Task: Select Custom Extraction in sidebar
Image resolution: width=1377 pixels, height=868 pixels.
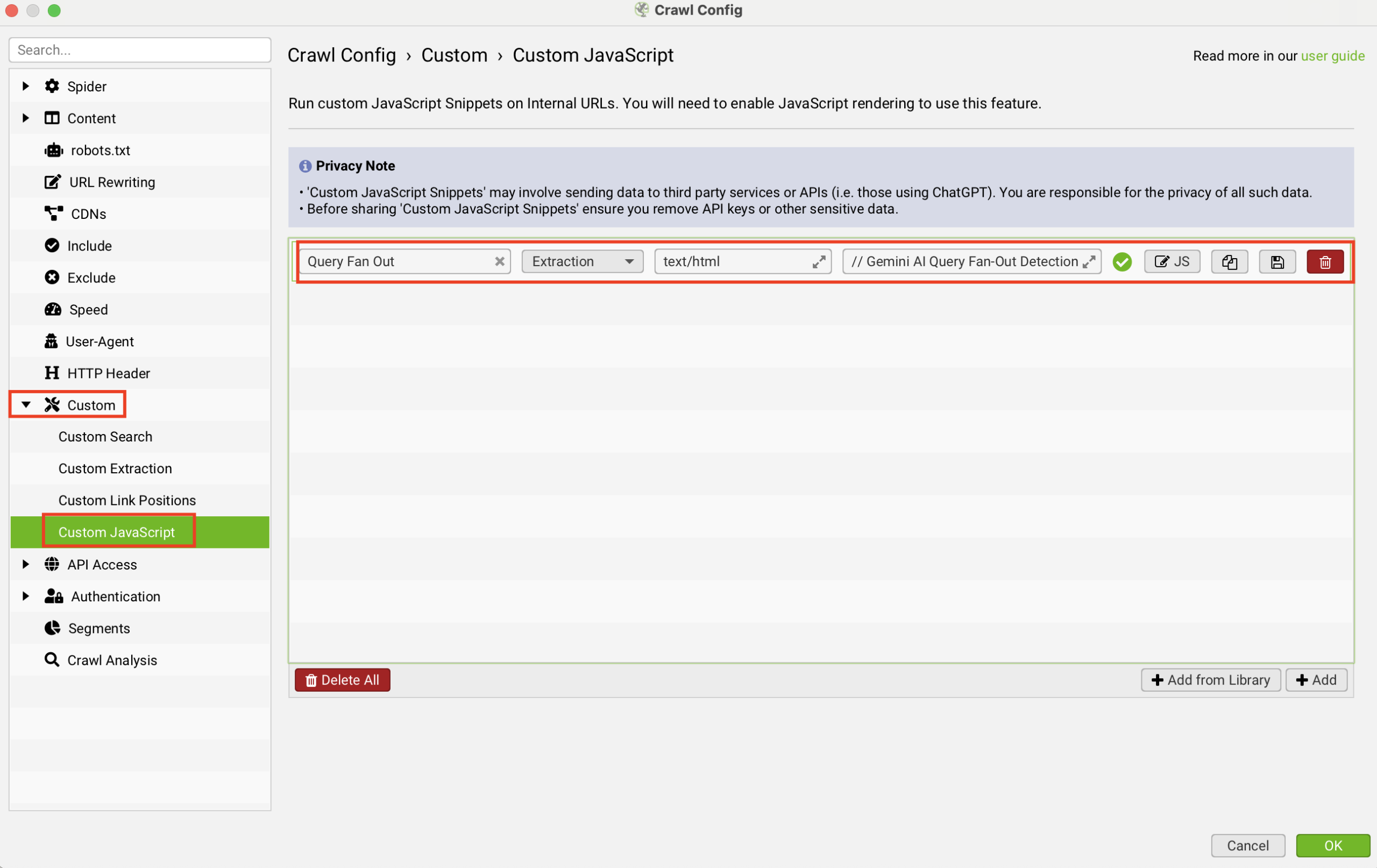Action: [x=115, y=468]
